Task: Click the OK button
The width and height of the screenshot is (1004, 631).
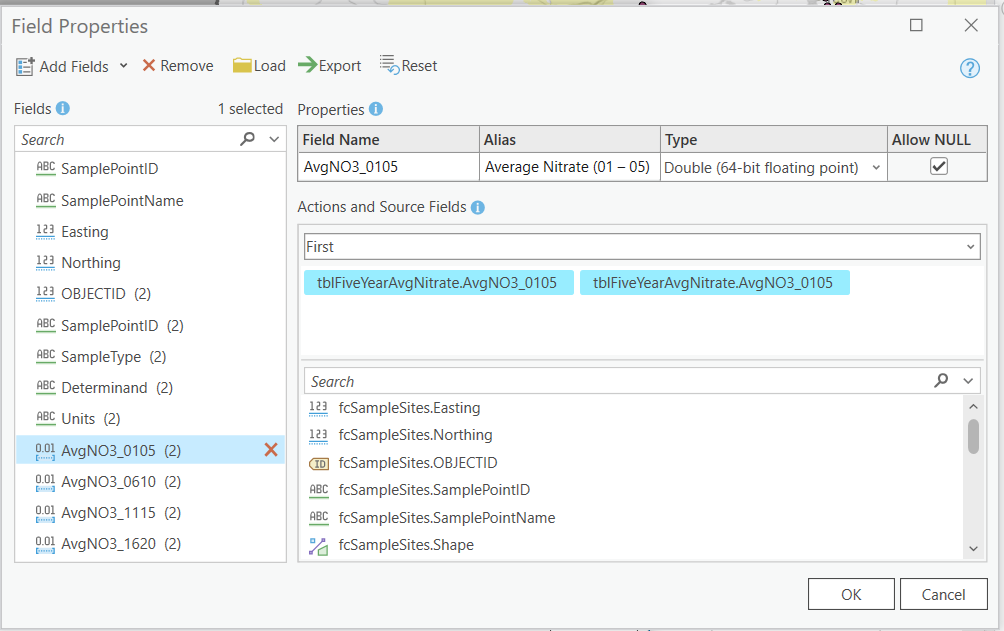Action: click(x=851, y=593)
